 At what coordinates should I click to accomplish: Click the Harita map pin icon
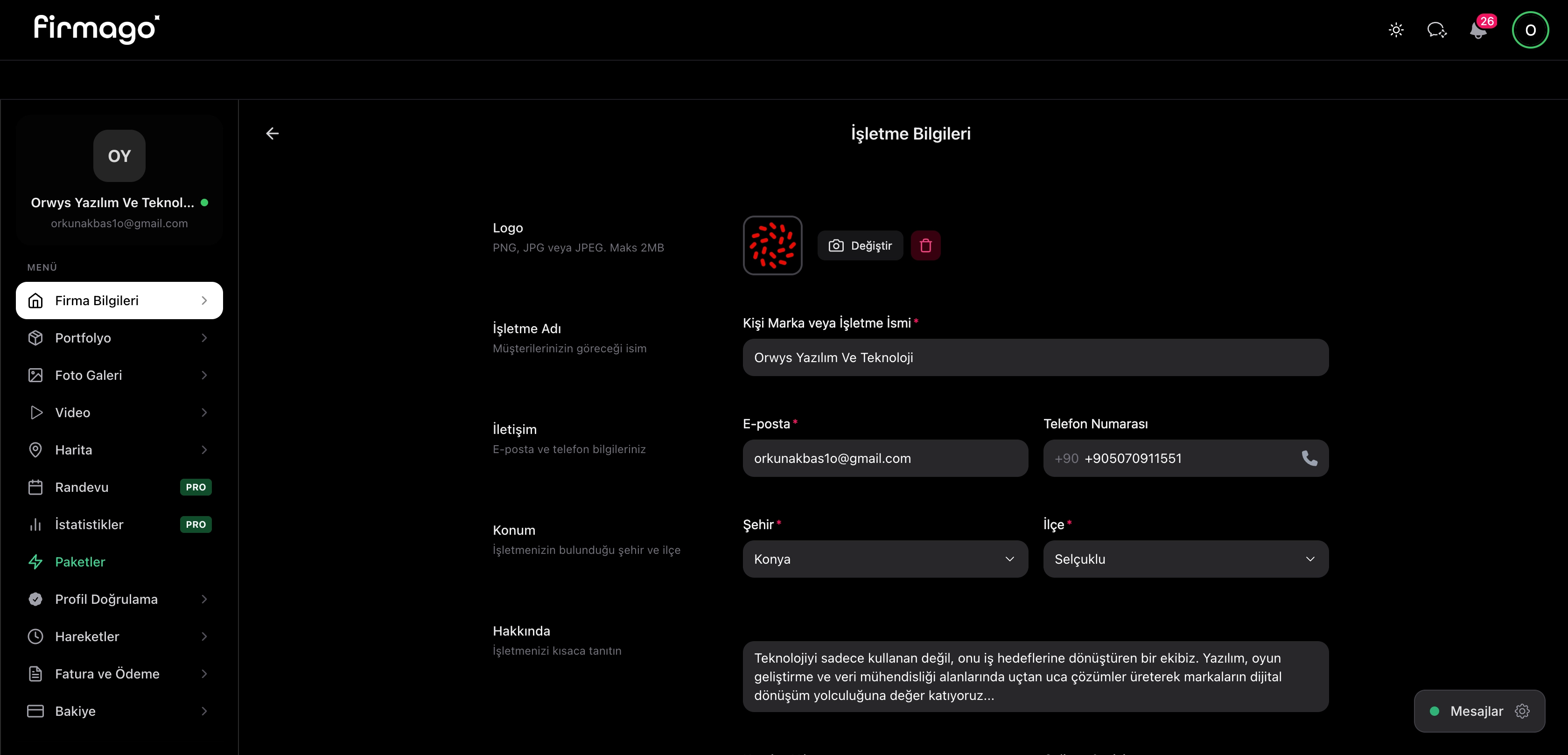pos(35,450)
